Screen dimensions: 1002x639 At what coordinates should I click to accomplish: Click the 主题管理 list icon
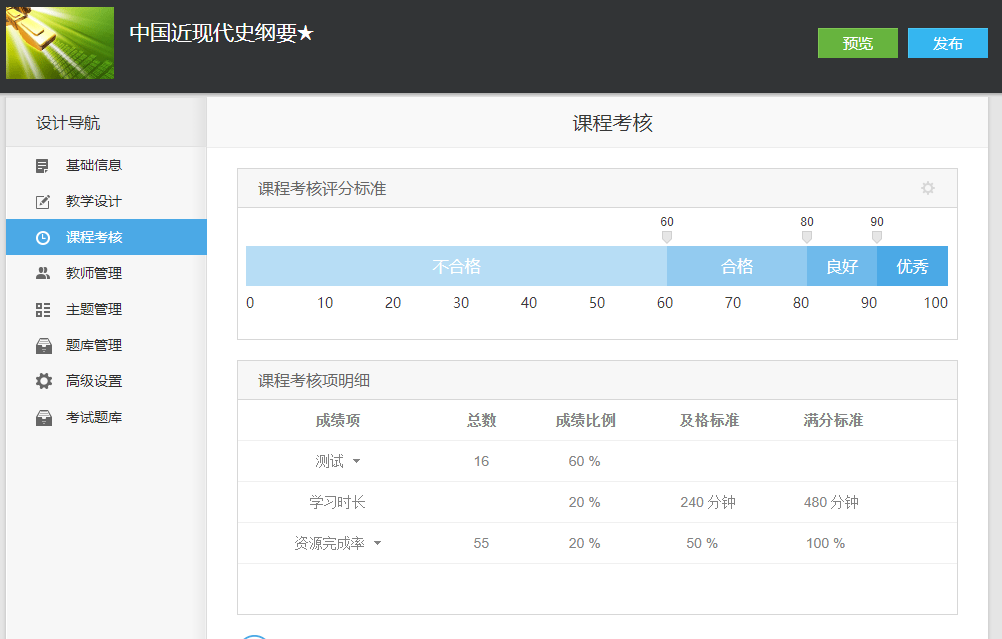[x=42, y=310]
